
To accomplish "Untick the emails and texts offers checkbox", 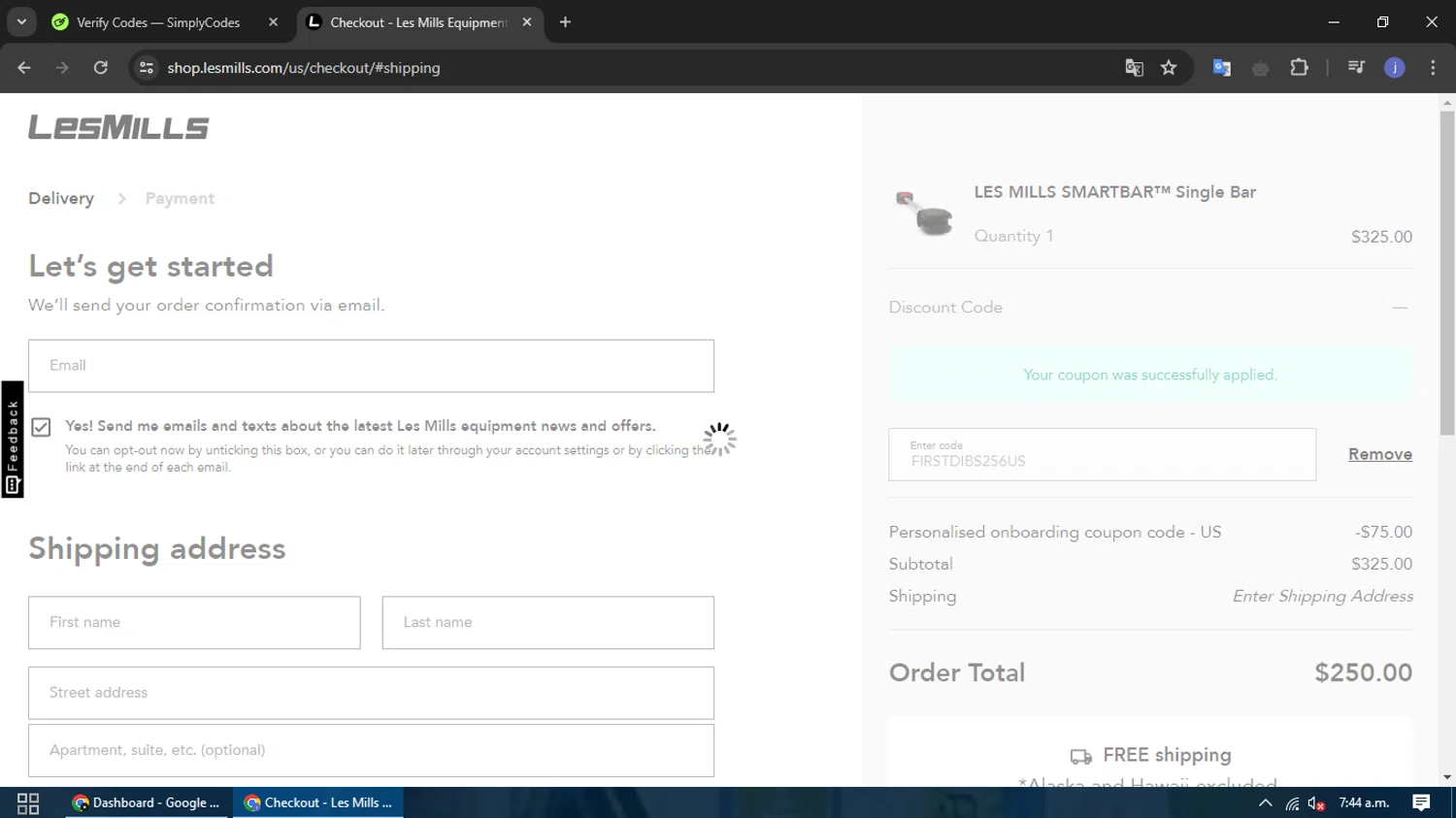I will pyautogui.click(x=41, y=427).
